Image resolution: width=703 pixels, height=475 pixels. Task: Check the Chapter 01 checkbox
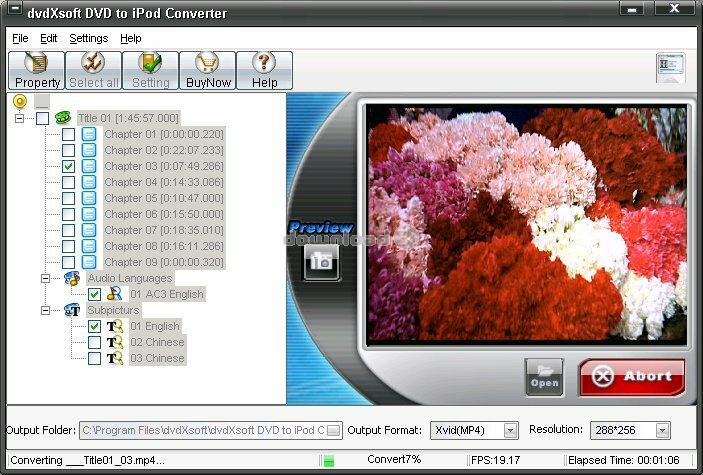69,134
